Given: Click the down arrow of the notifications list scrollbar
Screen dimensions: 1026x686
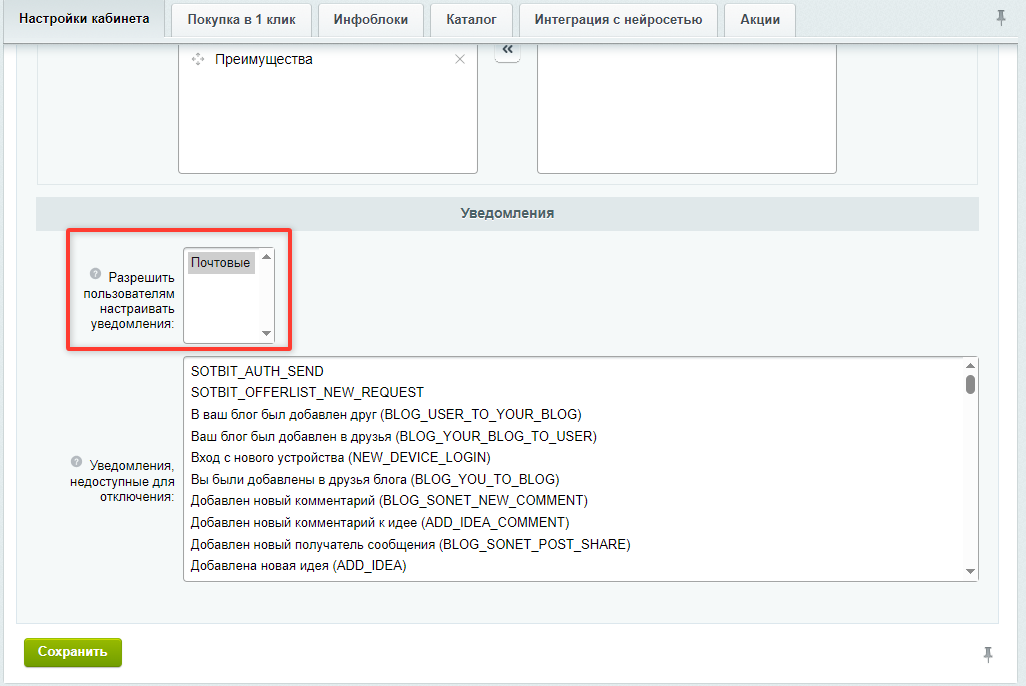Looking at the screenshot, I should point(970,571).
